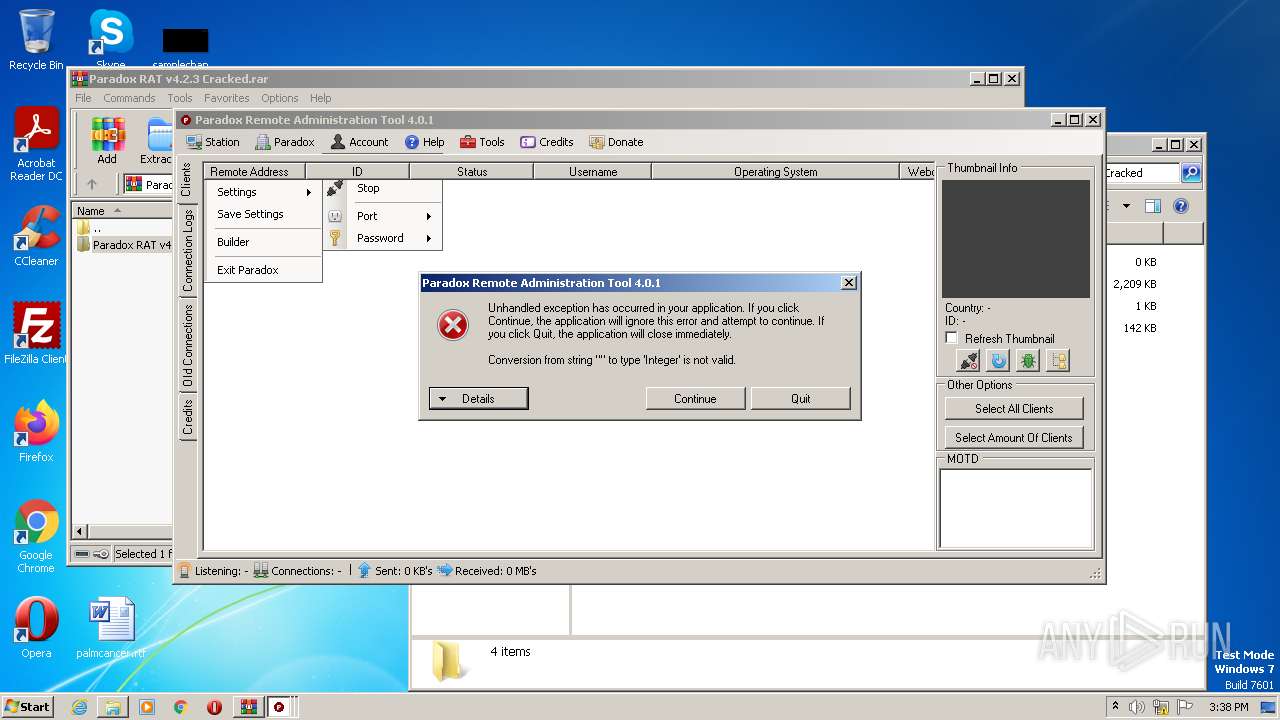Open Internet Explorer from the taskbar
Viewport: 1280px width, 720px height.
80,707
